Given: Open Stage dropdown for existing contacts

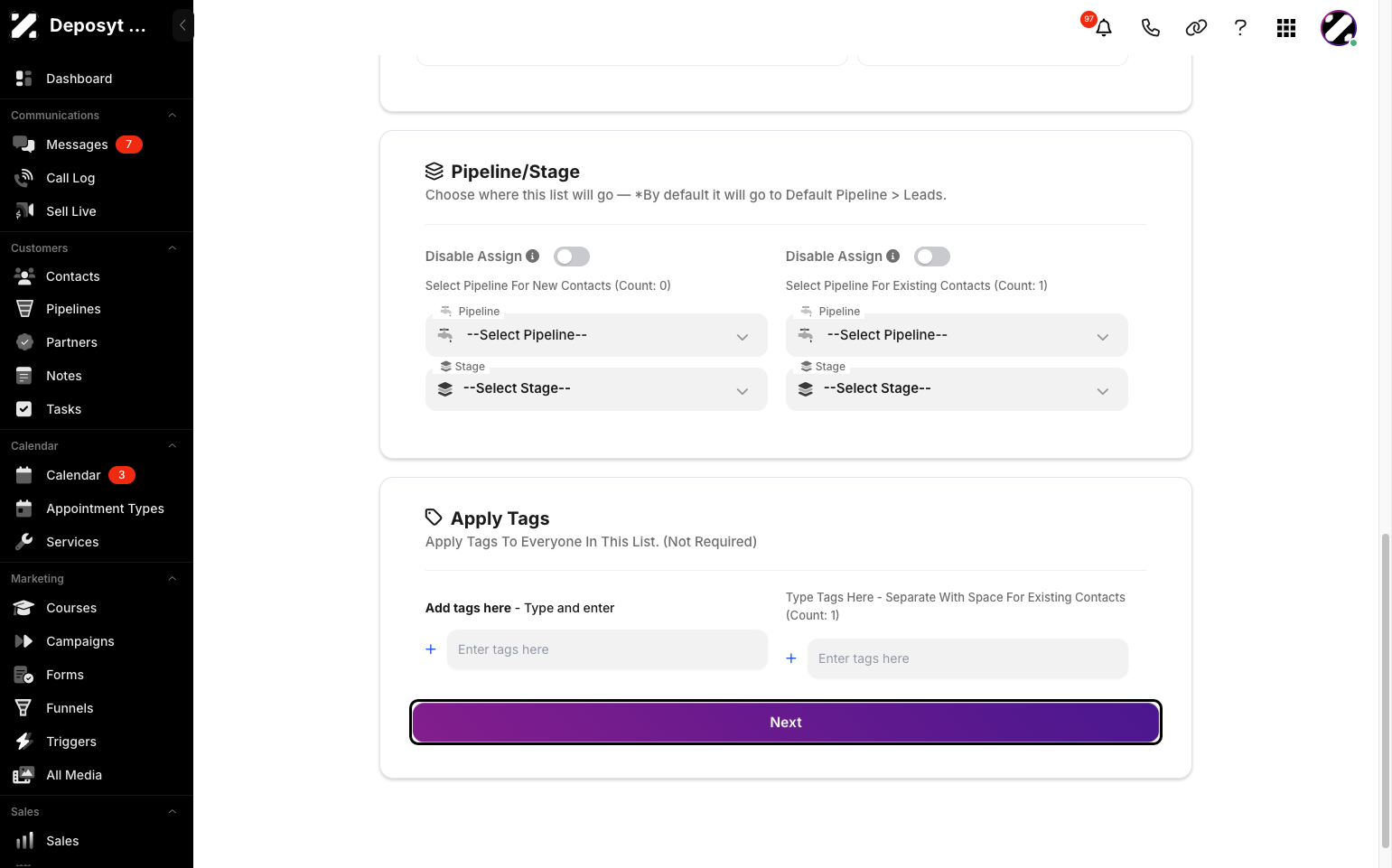Looking at the screenshot, I should [957, 389].
